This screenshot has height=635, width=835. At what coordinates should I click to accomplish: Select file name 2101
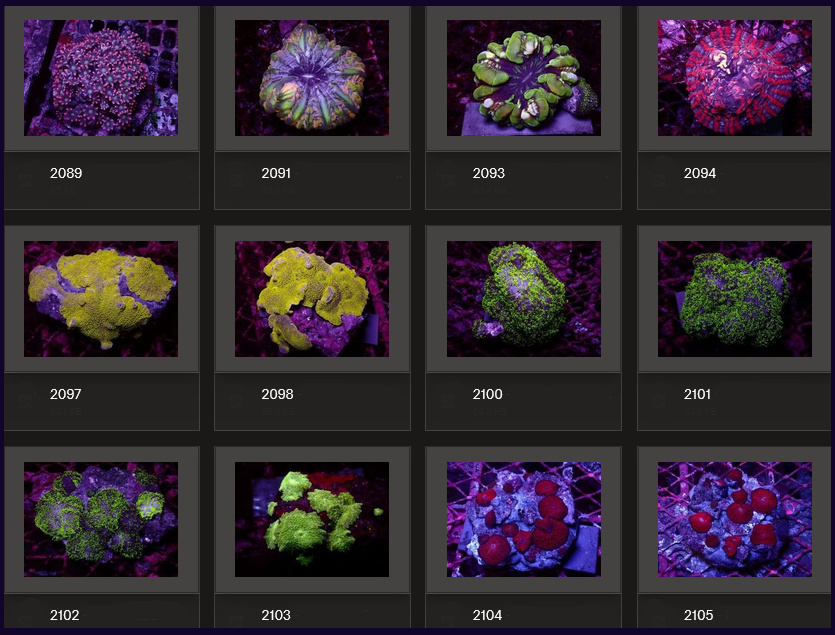697,394
